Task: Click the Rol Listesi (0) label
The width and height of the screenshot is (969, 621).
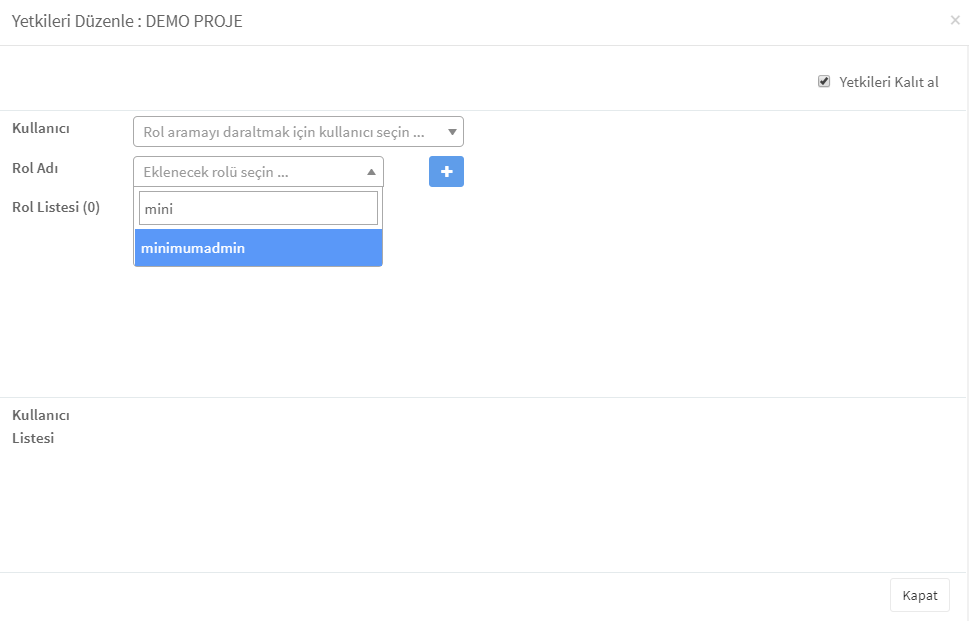Action: (56, 207)
